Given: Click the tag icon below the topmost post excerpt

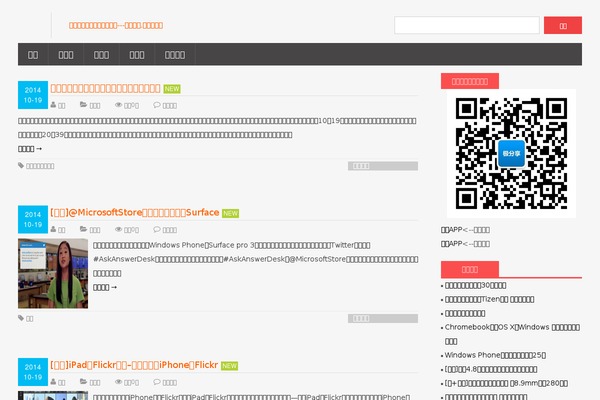Looking at the screenshot, I should pyautogui.click(x=21, y=165).
